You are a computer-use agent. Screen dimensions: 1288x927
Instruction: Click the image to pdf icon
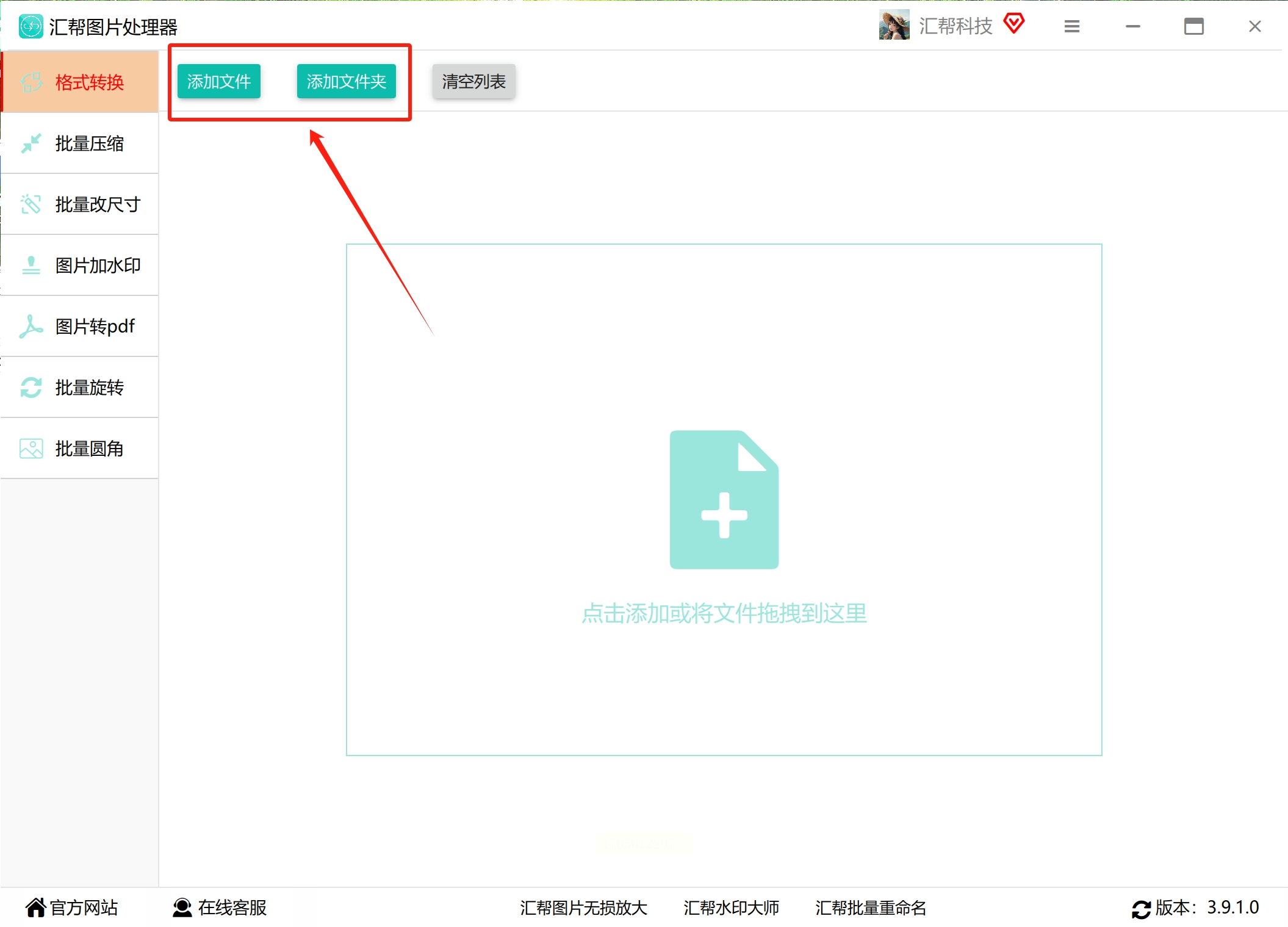coord(31,326)
